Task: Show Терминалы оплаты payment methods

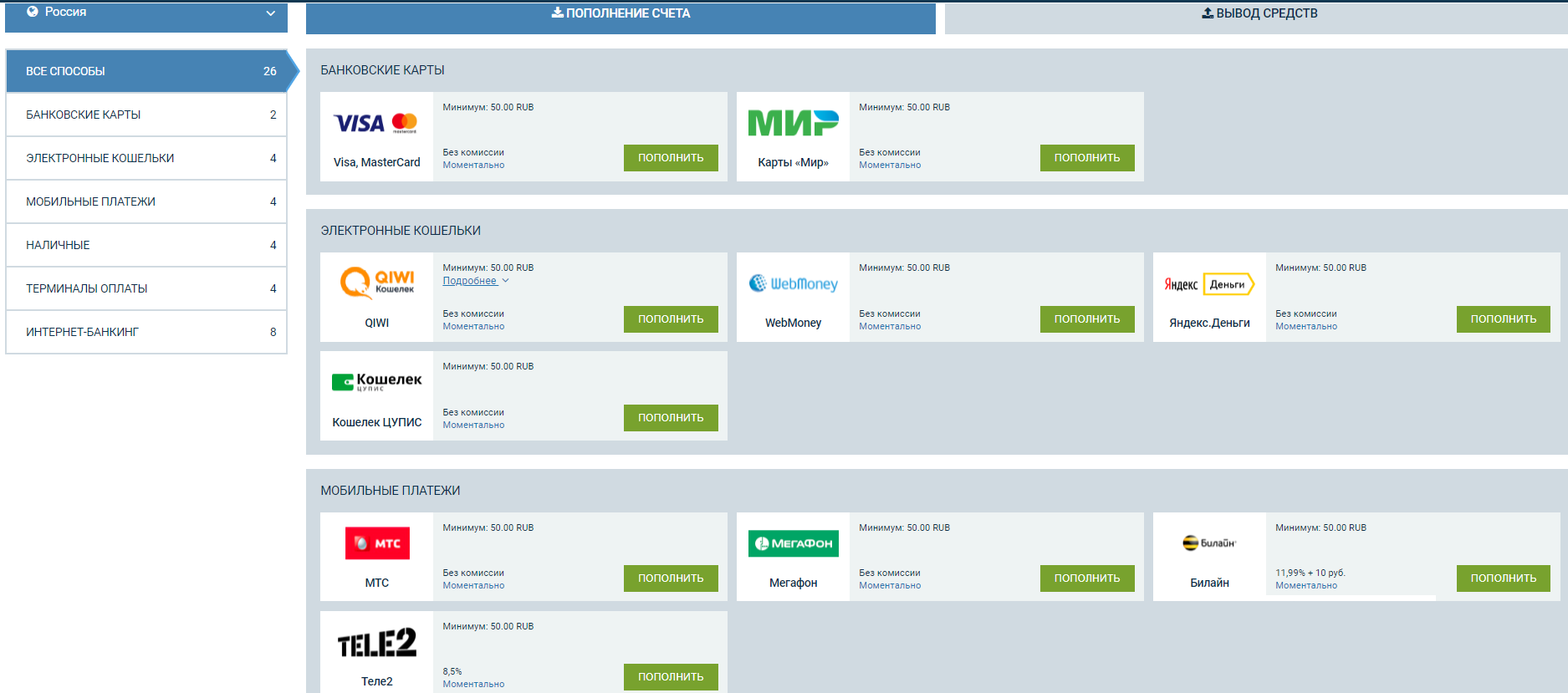Action: (146, 288)
